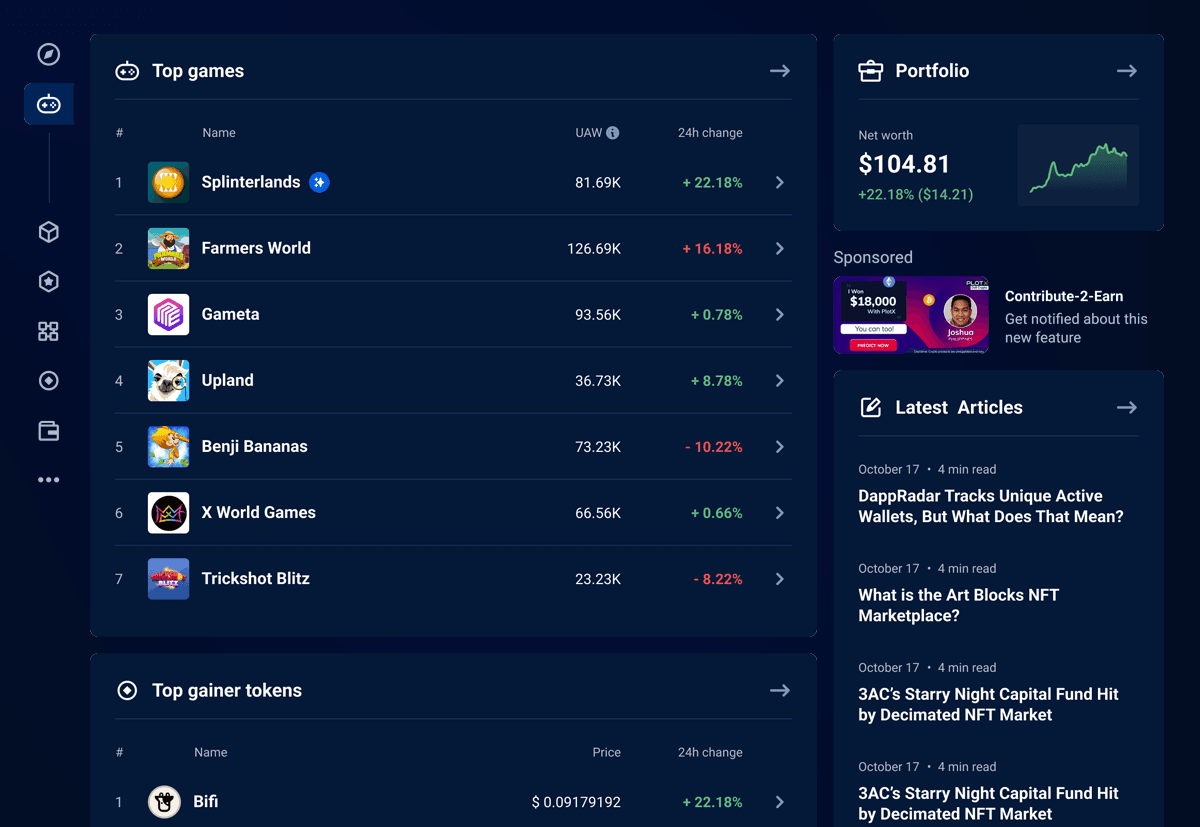
Task: Click the UAW column header
Action: click(588, 133)
